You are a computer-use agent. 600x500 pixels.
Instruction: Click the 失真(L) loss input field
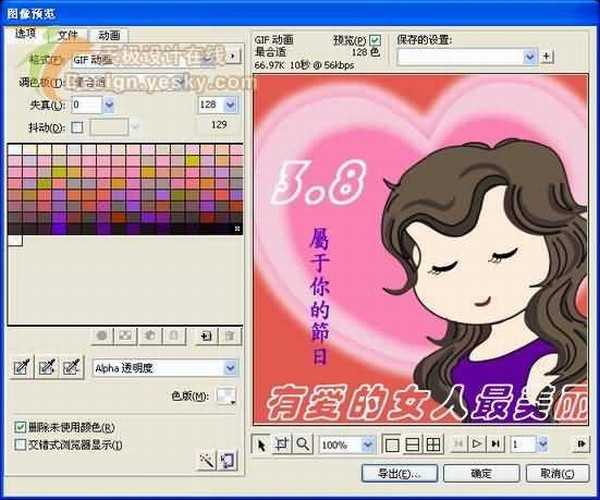click(x=87, y=104)
